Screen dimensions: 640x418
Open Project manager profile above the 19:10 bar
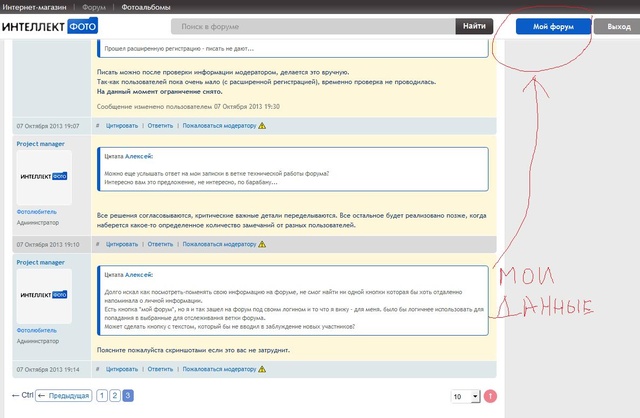[40, 144]
